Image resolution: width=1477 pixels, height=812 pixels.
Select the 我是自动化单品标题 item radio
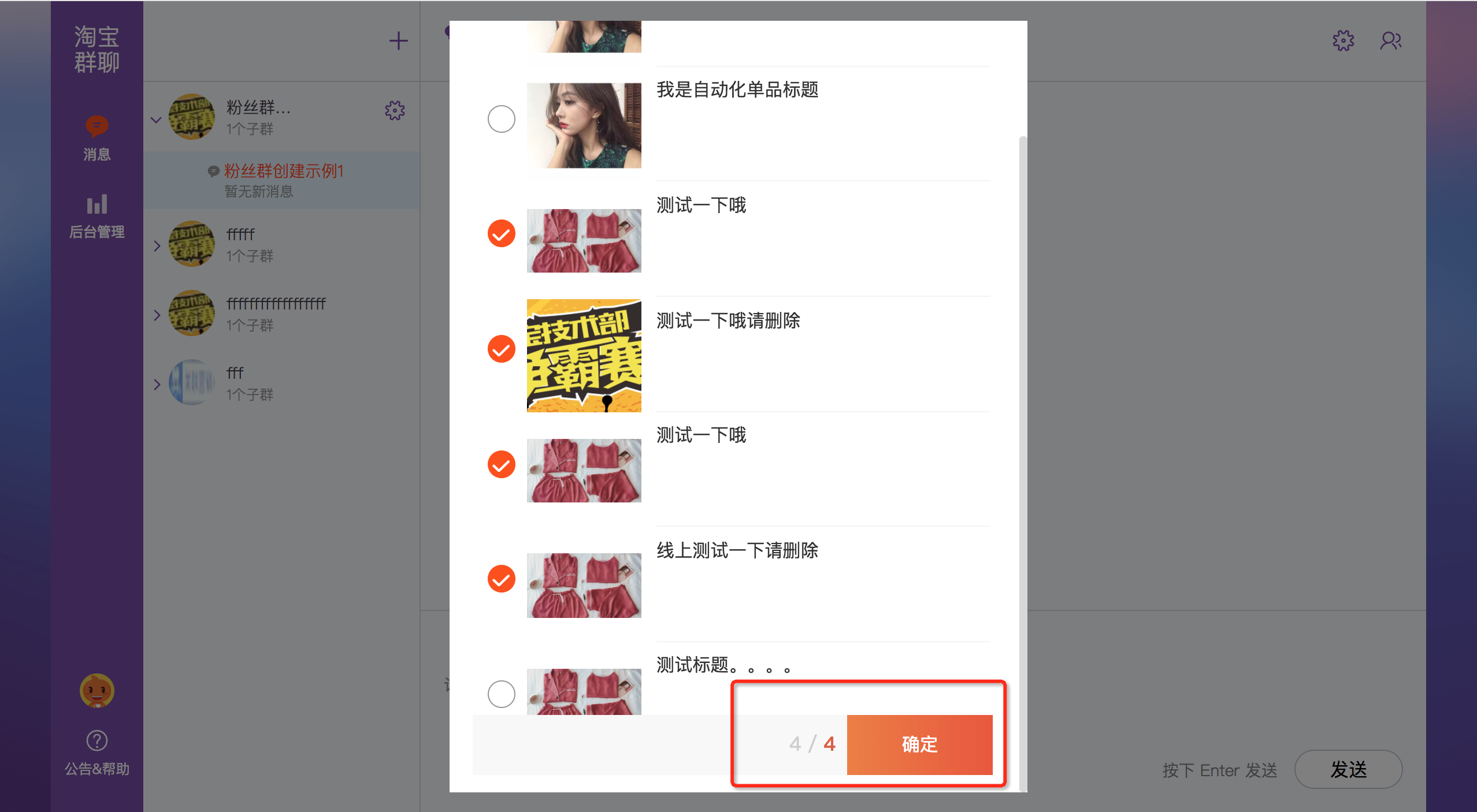coord(501,119)
